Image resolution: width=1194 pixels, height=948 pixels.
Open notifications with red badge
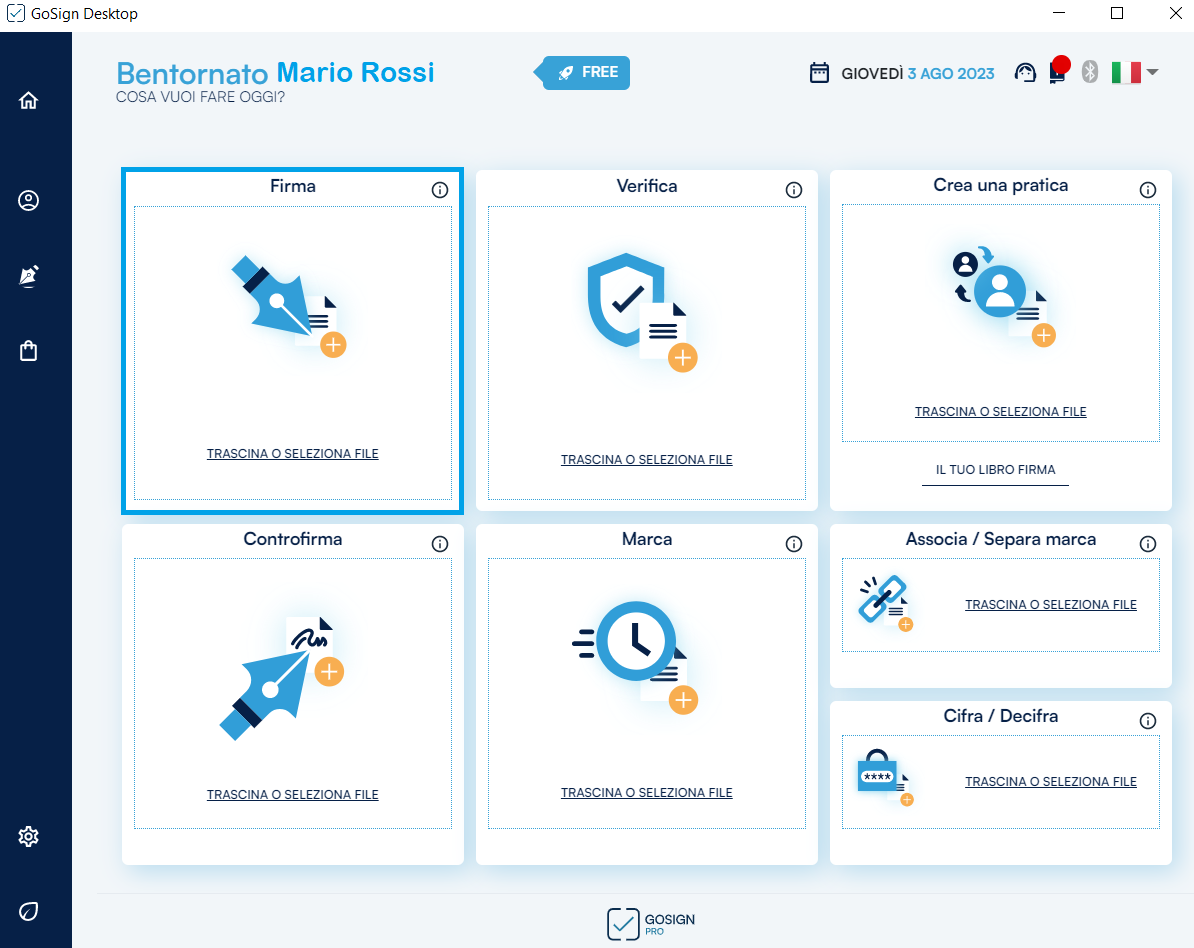(1057, 72)
